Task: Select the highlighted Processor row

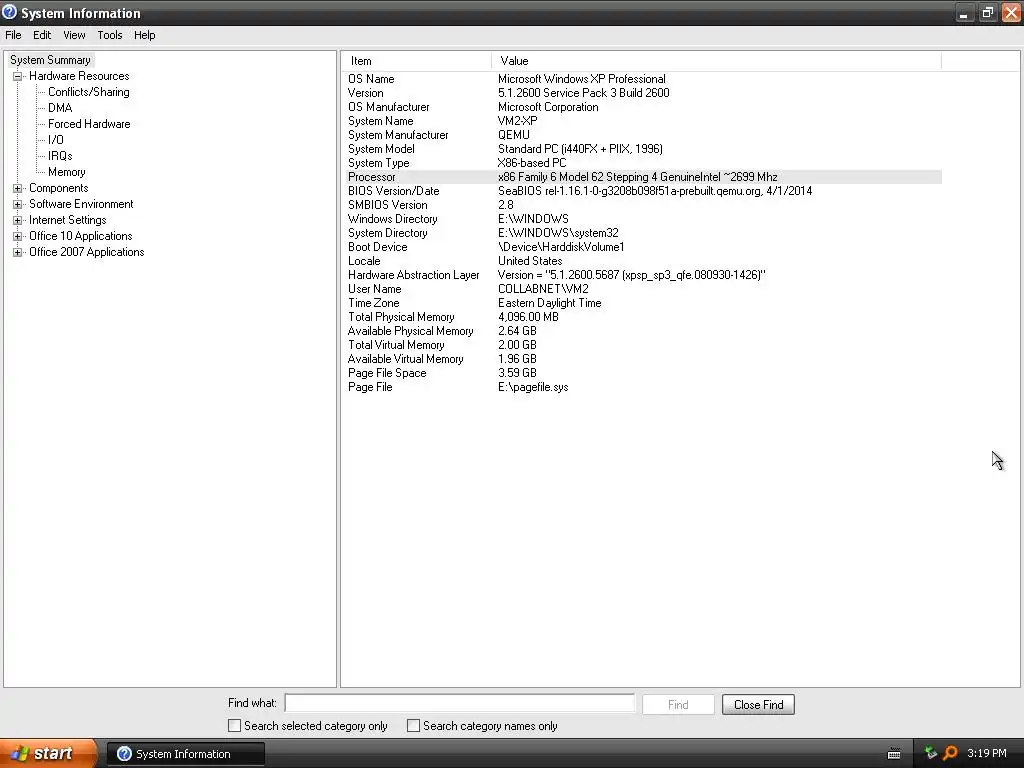Action: tap(643, 177)
